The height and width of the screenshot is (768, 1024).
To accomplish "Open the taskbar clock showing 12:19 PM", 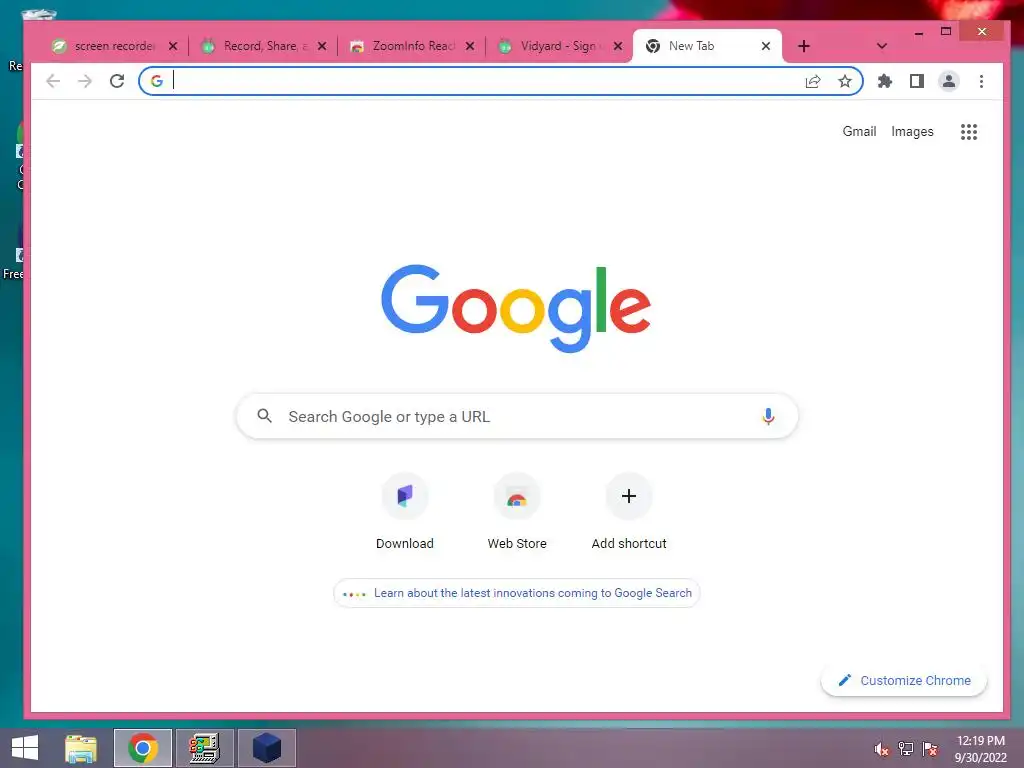I will [x=980, y=749].
